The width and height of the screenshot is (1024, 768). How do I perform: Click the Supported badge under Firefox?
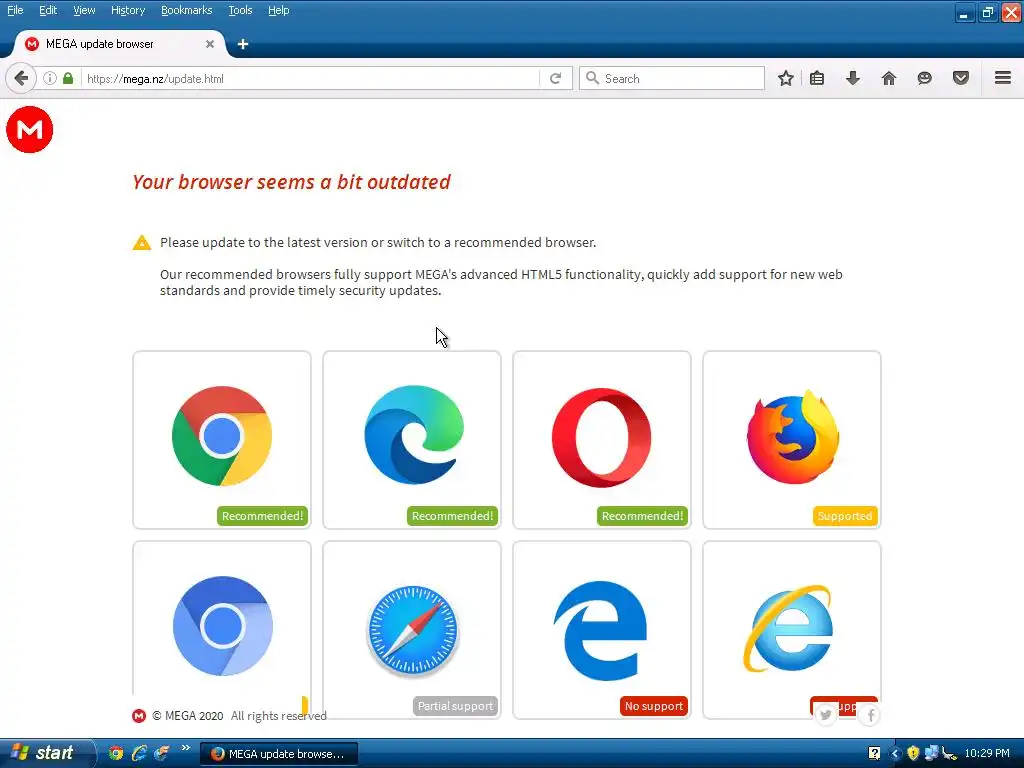point(844,516)
